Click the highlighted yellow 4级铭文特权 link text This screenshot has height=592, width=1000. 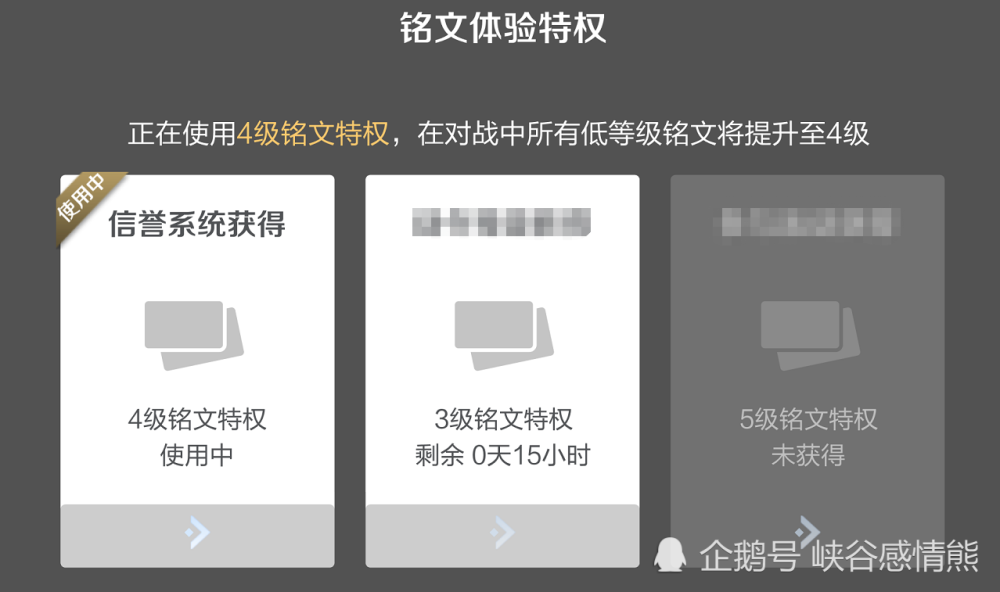coord(312,133)
